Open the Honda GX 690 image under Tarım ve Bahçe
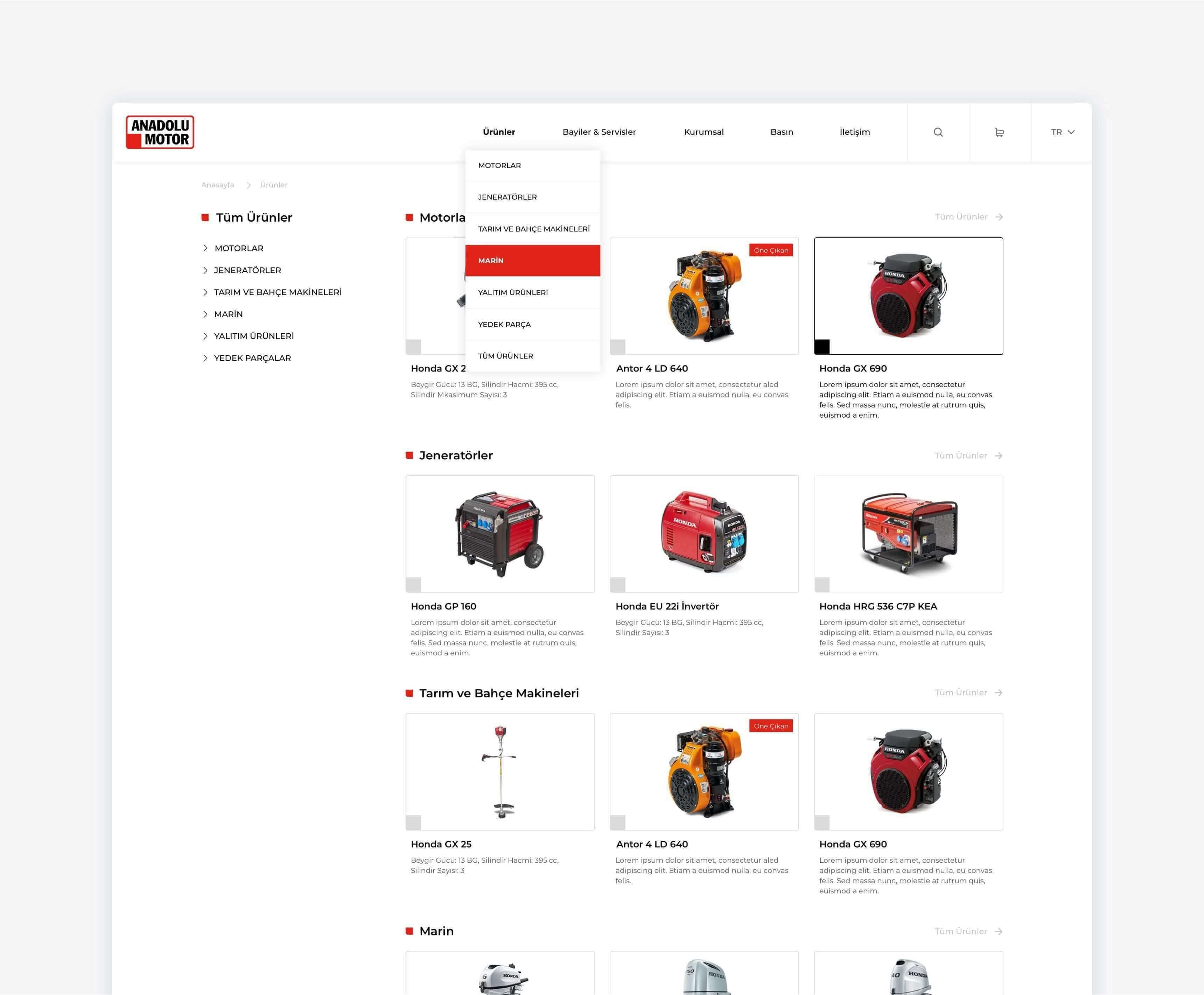This screenshot has height=995, width=1204. point(909,772)
